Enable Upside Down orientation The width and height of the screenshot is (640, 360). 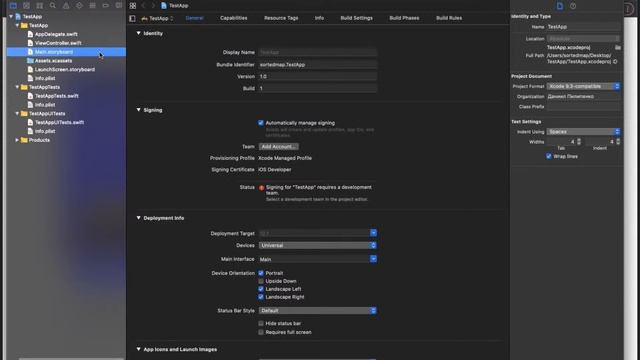pyautogui.click(x=261, y=281)
